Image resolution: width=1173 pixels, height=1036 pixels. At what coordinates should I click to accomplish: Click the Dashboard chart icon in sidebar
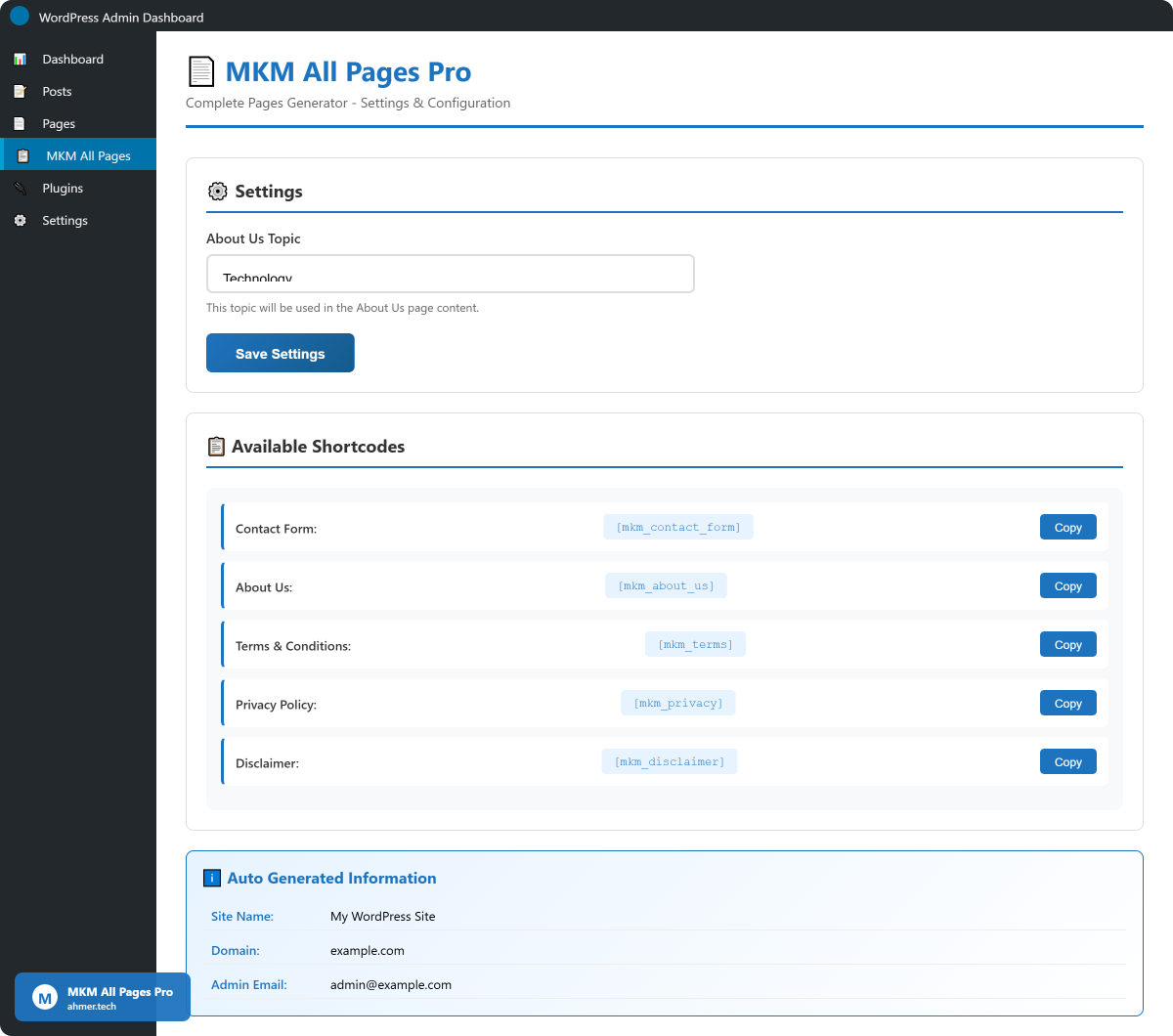pyautogui.click(x=20, y=60)
